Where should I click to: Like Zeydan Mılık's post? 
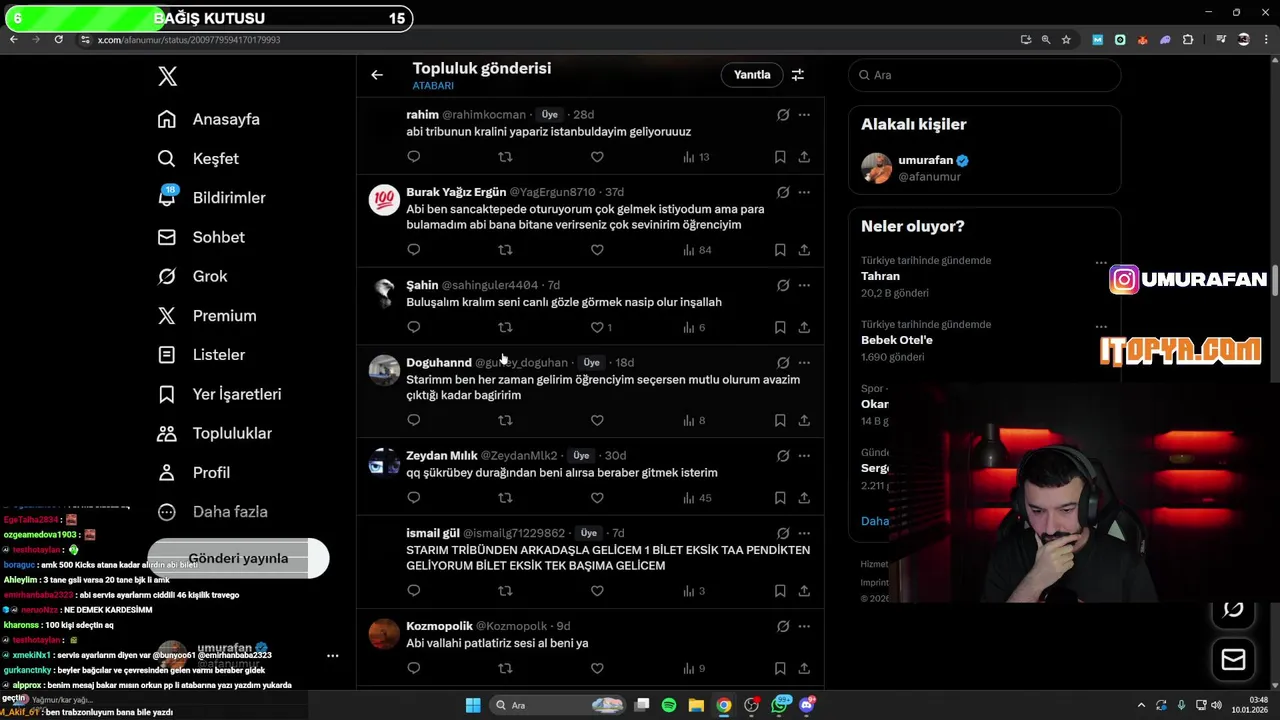597,498
